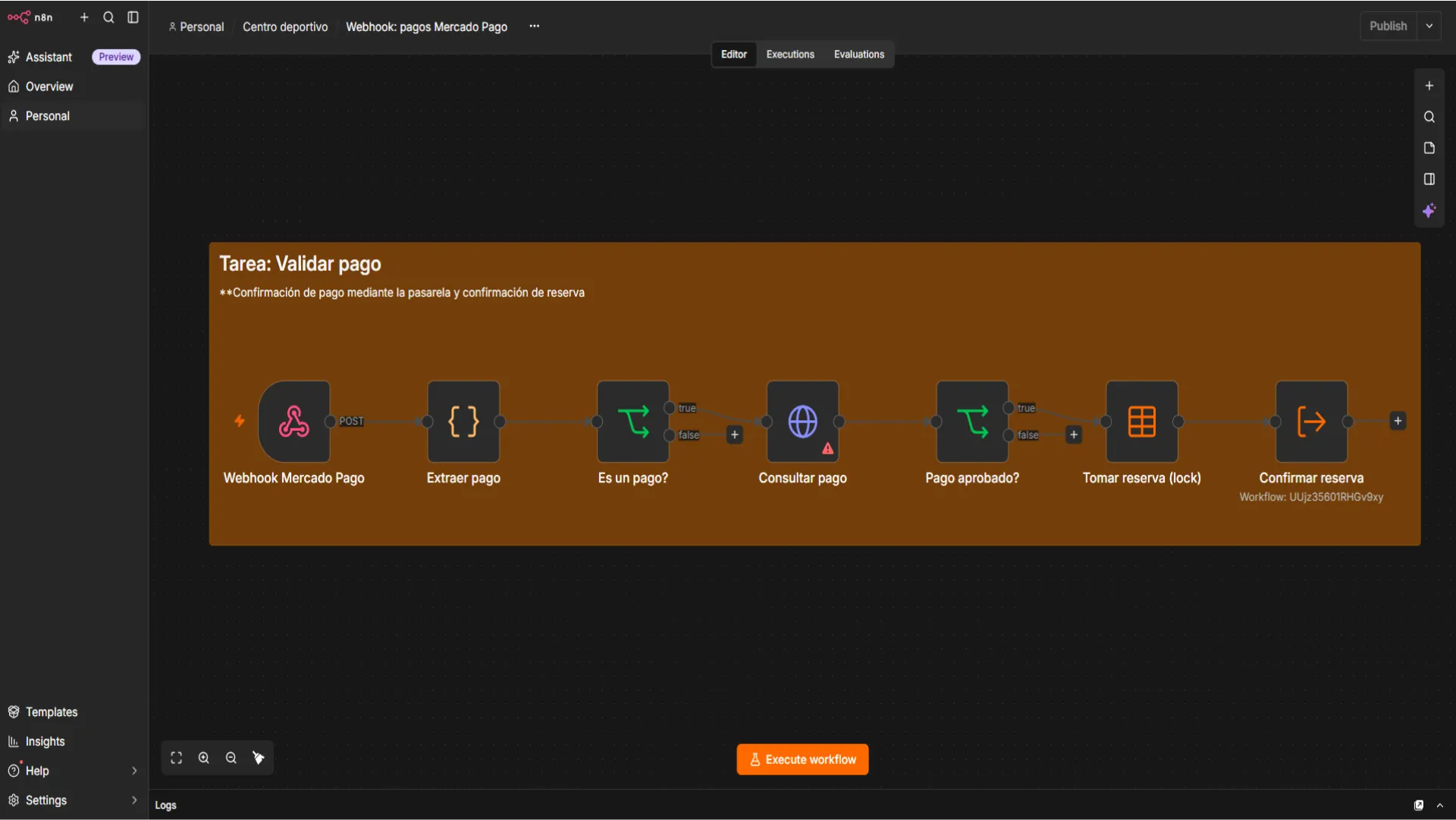Open the AI sparkle assistant icon
Image resolution: width=1456 pixels, height=820 pixels.
tap(1429, 210)
